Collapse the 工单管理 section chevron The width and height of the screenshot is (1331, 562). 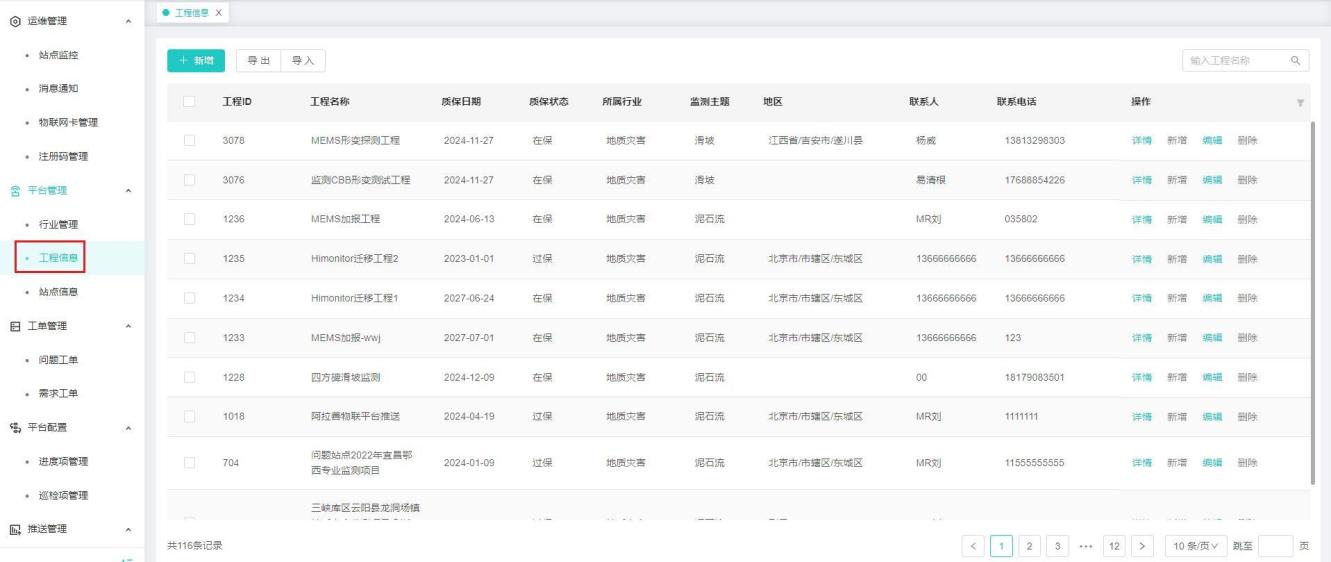(x=127, y=326)
